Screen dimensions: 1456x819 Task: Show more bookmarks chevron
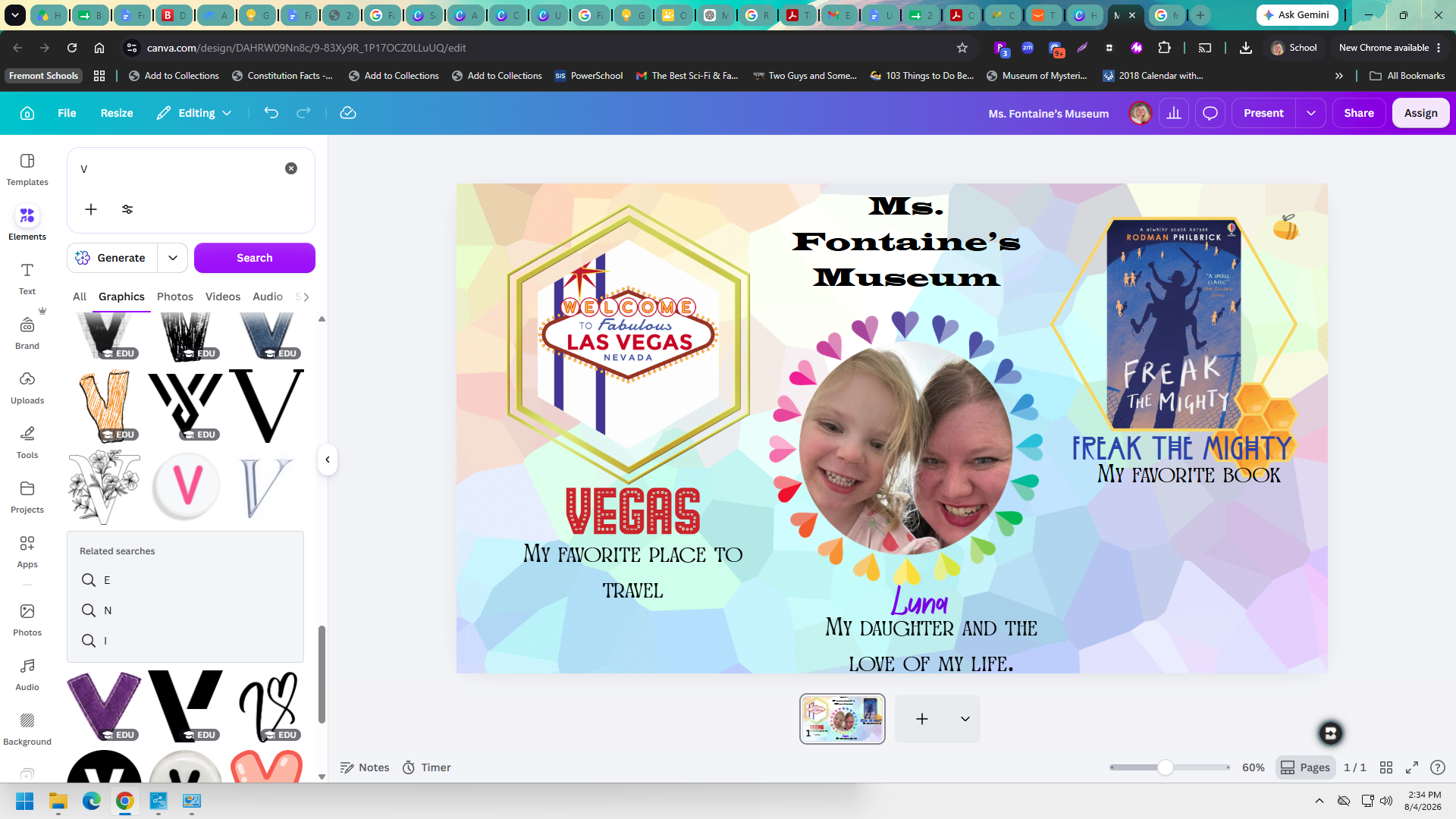1339,76
